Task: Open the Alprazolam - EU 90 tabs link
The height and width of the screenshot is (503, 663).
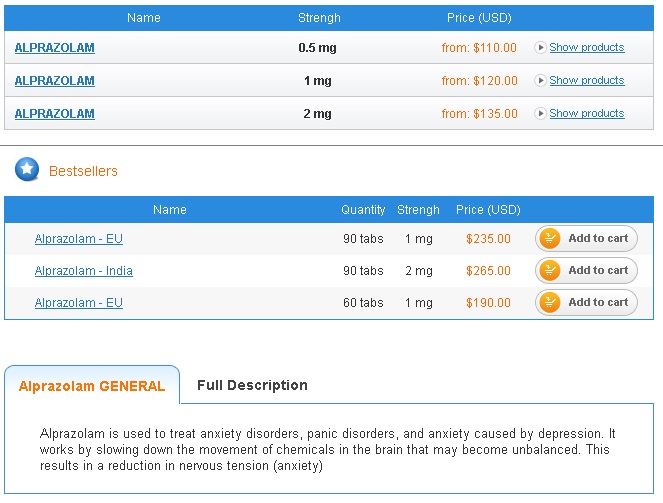Action: (79, 239)
